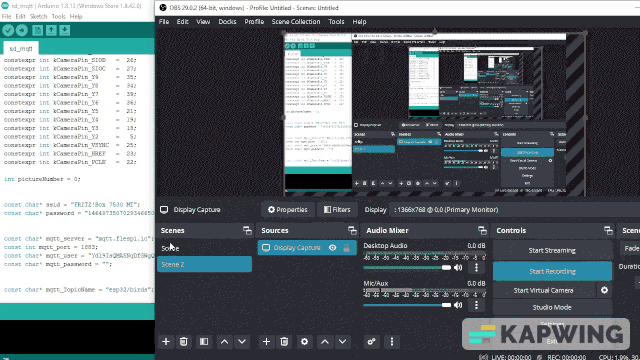Open Virtual Camera settings gear
The image size is (640, 360).
[604, 290]
